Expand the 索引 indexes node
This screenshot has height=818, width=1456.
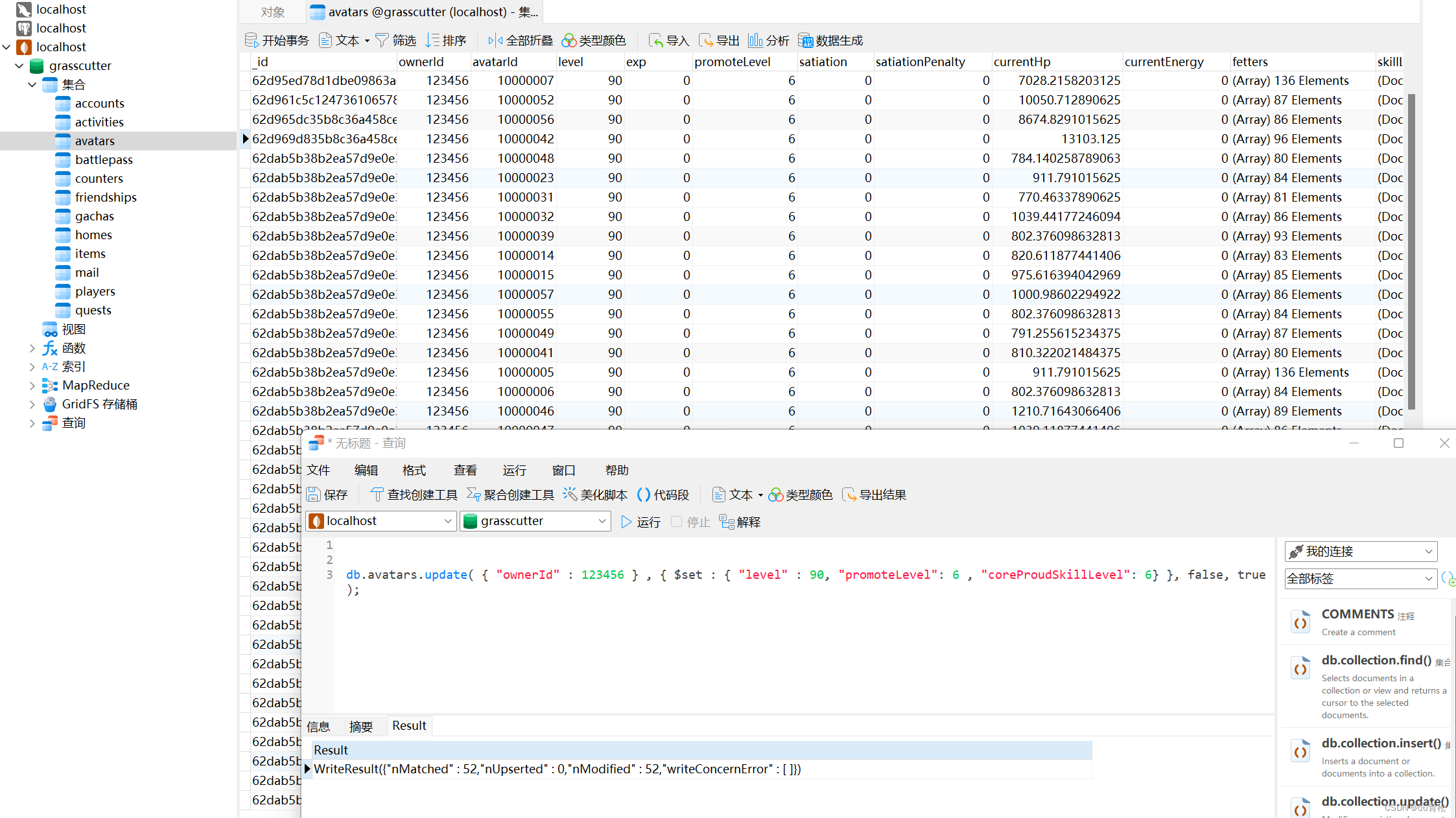coord(32,367)
